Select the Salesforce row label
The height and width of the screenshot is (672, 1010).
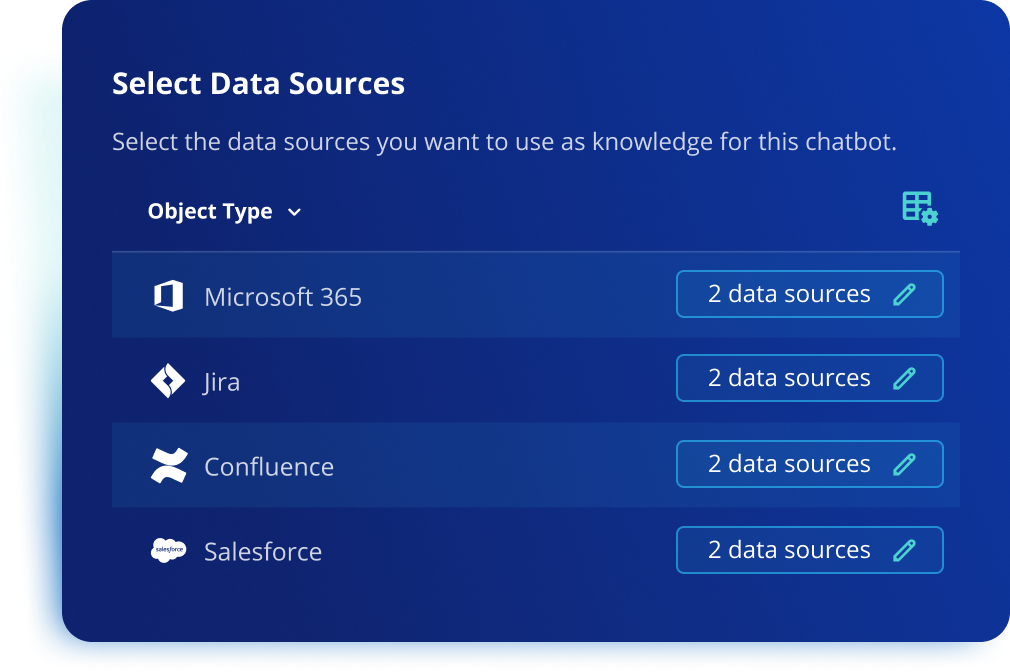[x=263, y=552]
